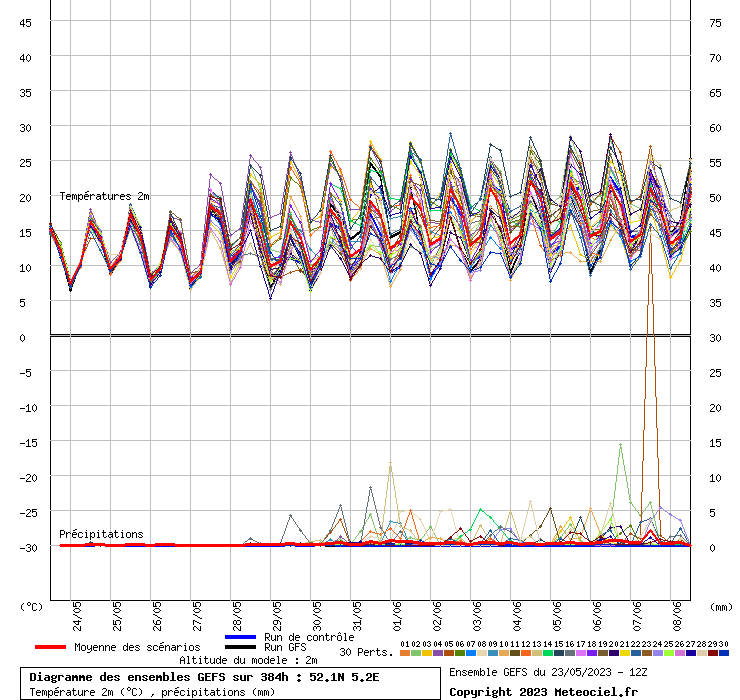Click 'Copyright 2023 Meteociel.fr' text
This screenshot has width=740, height=700.
click(543, 692)
